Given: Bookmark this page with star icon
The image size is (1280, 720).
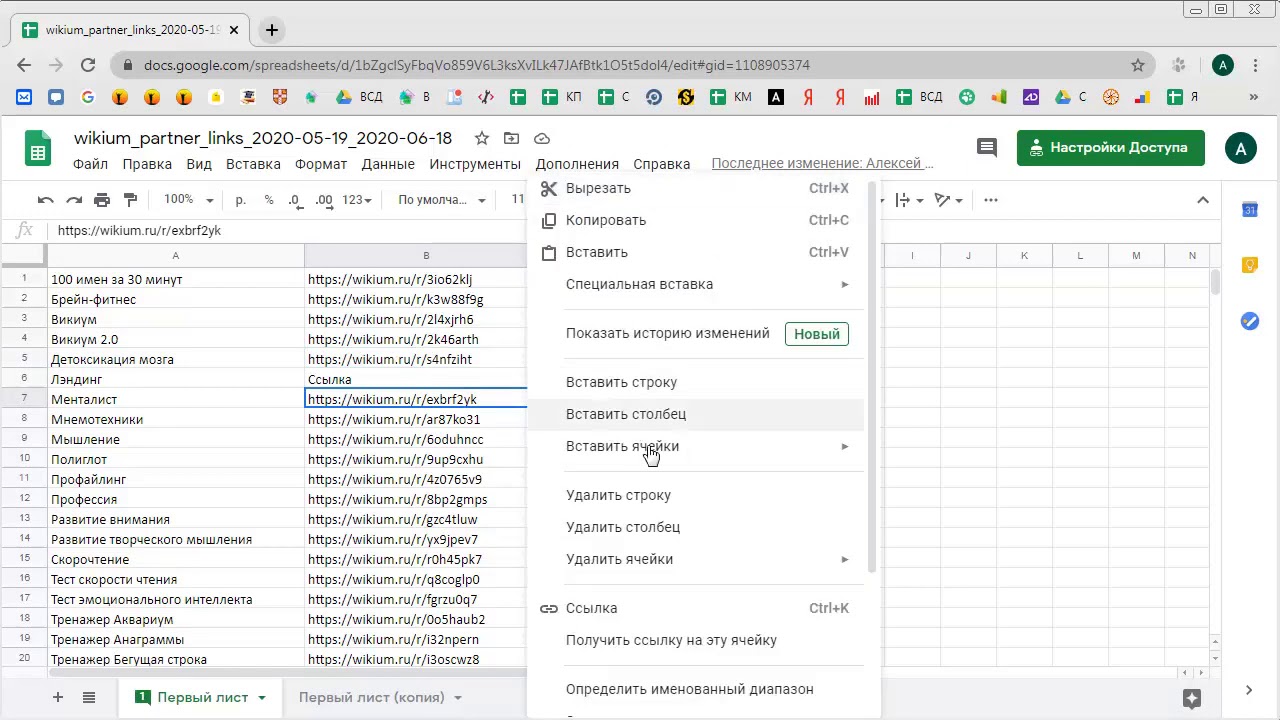Looking at the screenshot, I should coord(1138,65).
